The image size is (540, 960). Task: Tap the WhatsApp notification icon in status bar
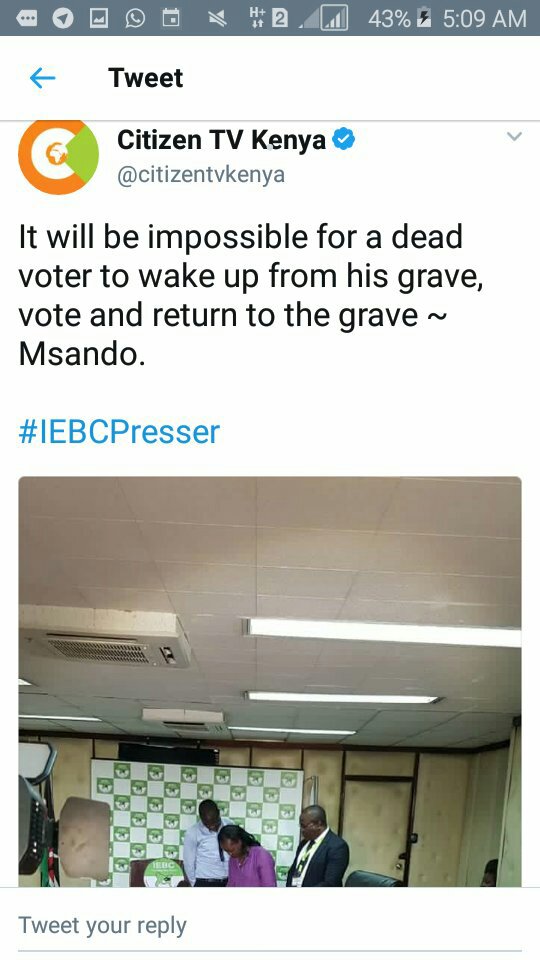pyautogui.click(x=135, y=18)
